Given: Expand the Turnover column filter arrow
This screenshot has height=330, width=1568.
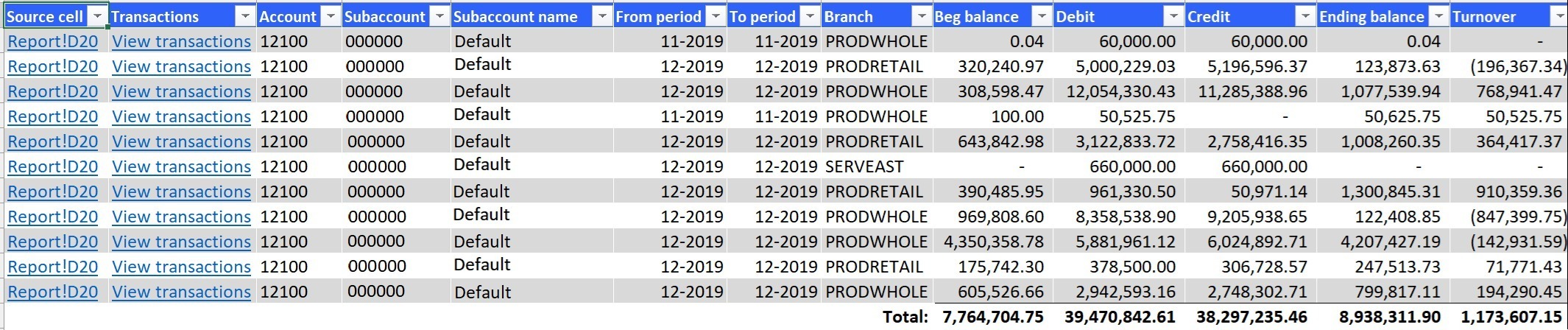Looking at the screenshot, I should [x=1557, y=16].
